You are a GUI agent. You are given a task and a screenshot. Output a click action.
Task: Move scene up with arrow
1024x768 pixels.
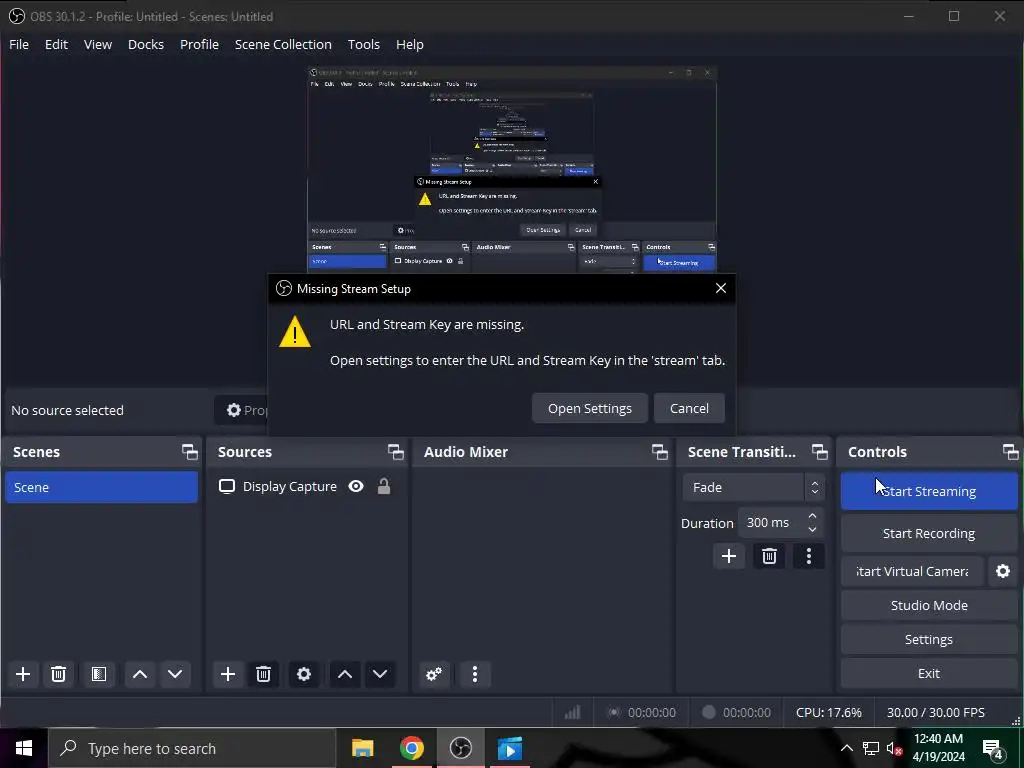click(140, 674)
